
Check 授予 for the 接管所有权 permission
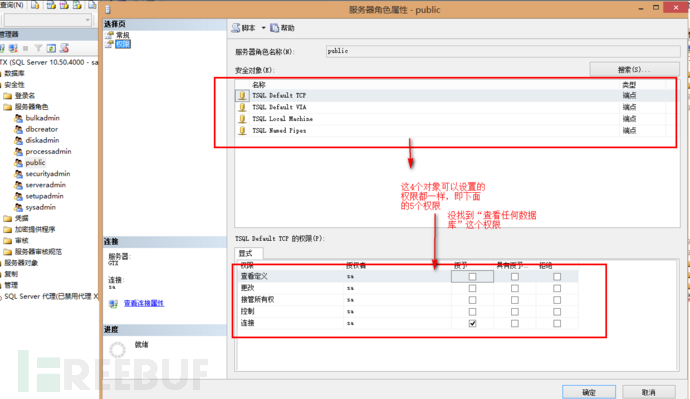tap(472, 300)
